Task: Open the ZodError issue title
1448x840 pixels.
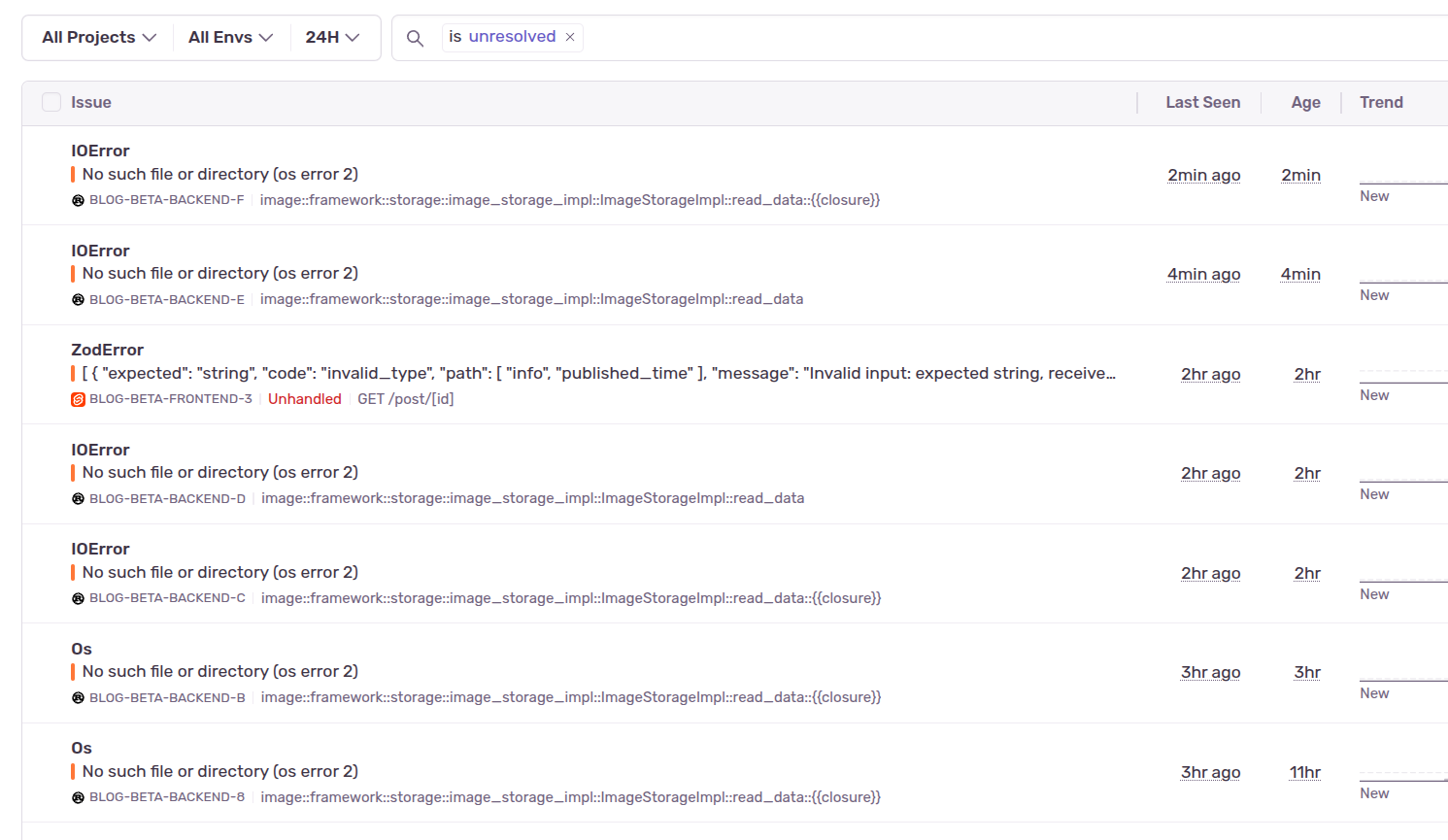Action: [107, 350]
